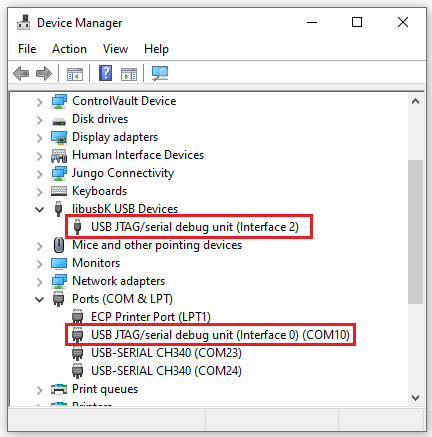Click the Network adapters icon
The height and width of the screenshot is (437, 432).
59,281
